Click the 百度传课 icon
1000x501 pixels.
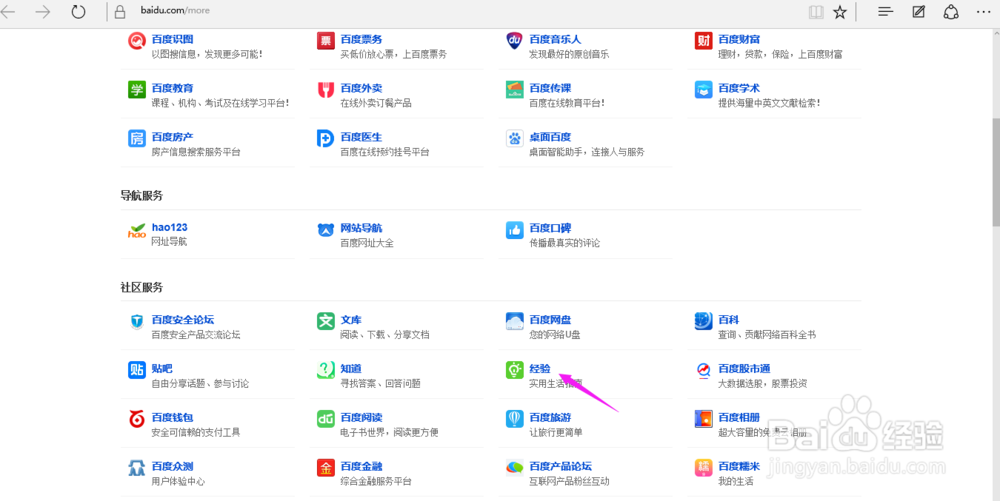(514, 89)
